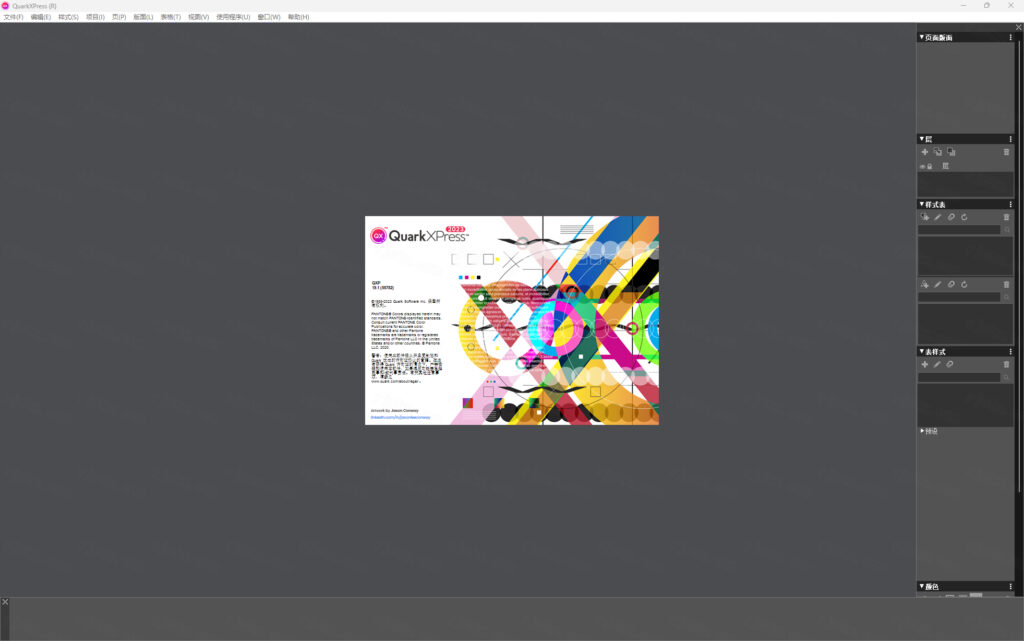Viewport: 1024px width, 641px height.
Task: Collapse the 样式表 panel
Action: (921, 204)
